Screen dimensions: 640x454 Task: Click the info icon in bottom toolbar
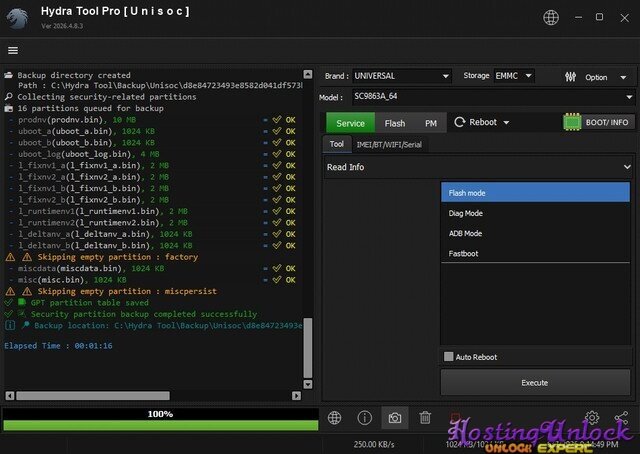click(x=364, y=418)
